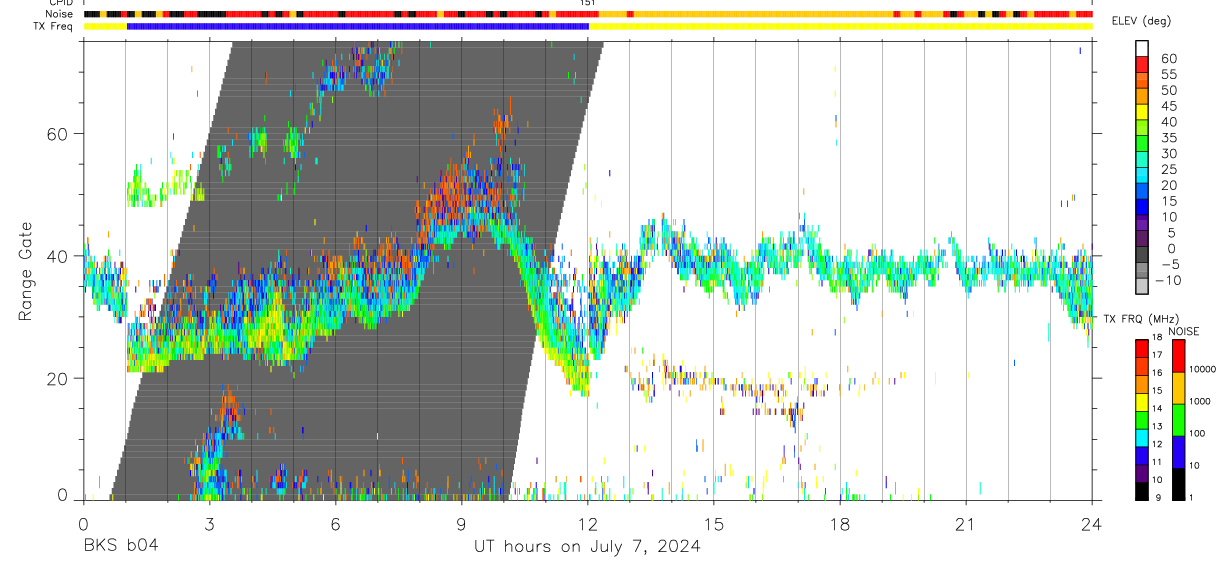Select the green segment of the NOISE colorbar

pos(1178,420)
